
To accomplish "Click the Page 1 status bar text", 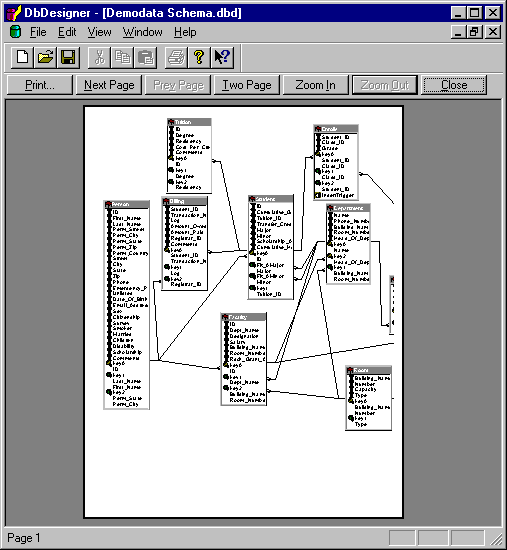I will (24, 538).
